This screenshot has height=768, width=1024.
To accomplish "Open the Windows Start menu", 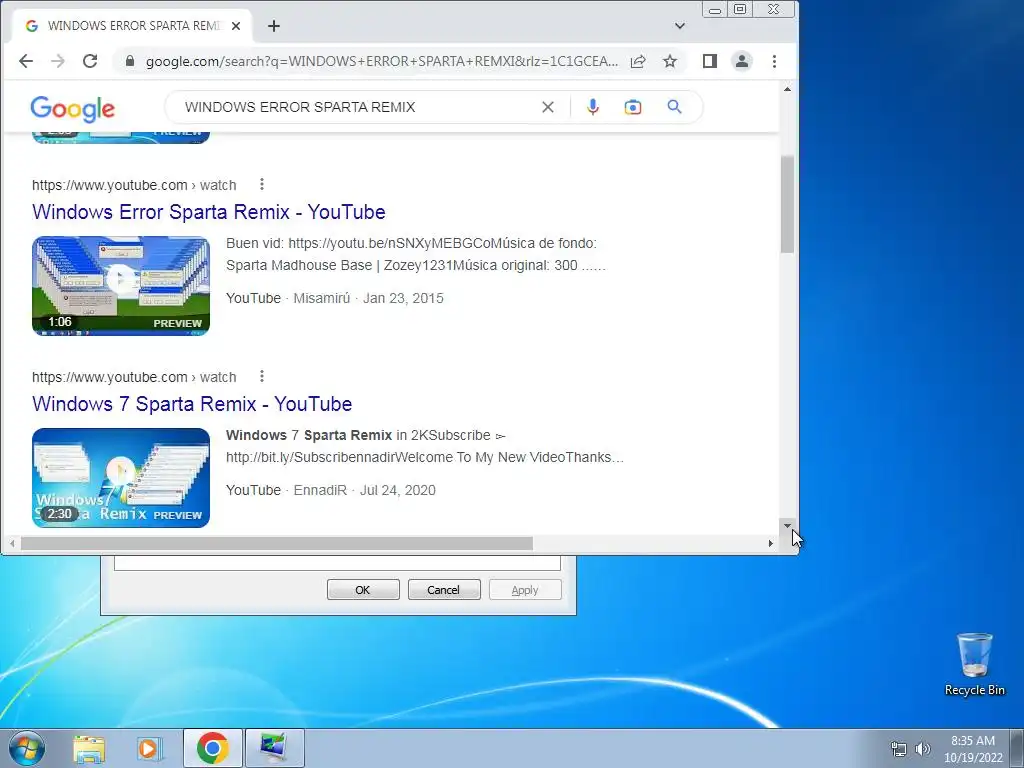I will tap(26, 748).
